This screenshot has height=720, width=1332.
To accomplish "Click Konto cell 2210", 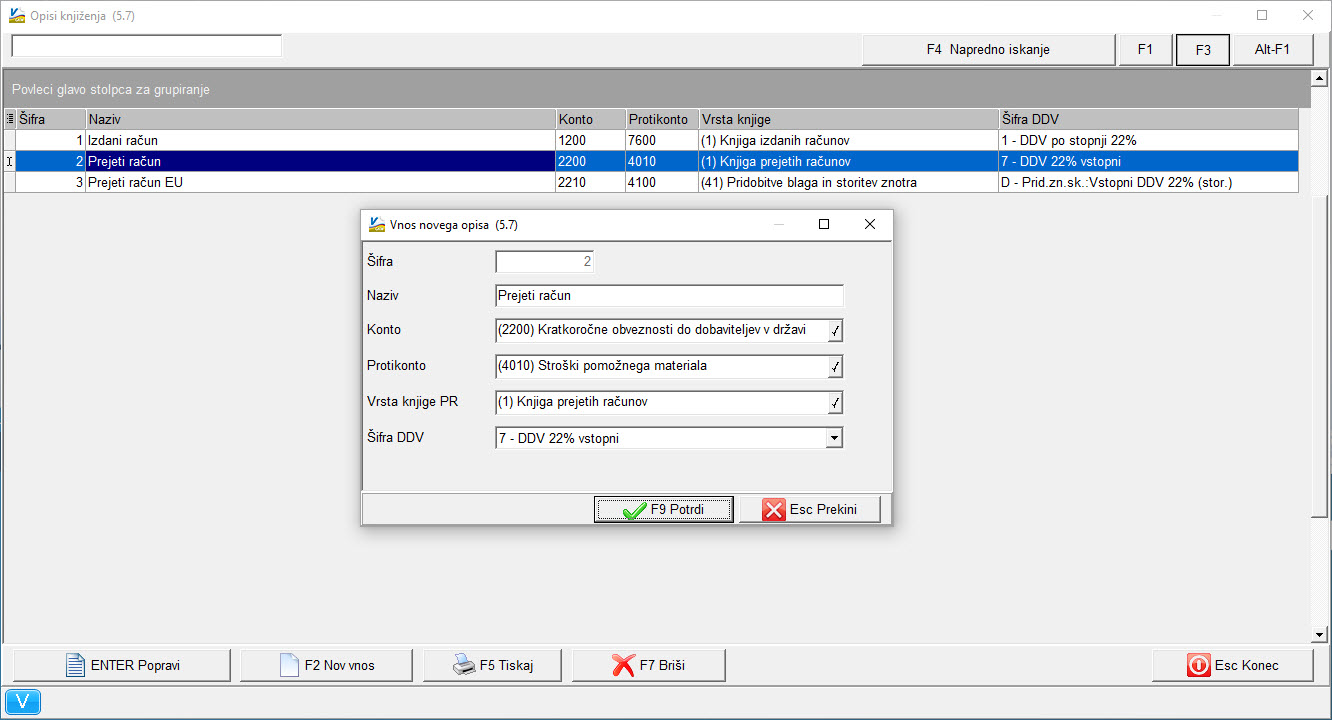I will (591, 182).
